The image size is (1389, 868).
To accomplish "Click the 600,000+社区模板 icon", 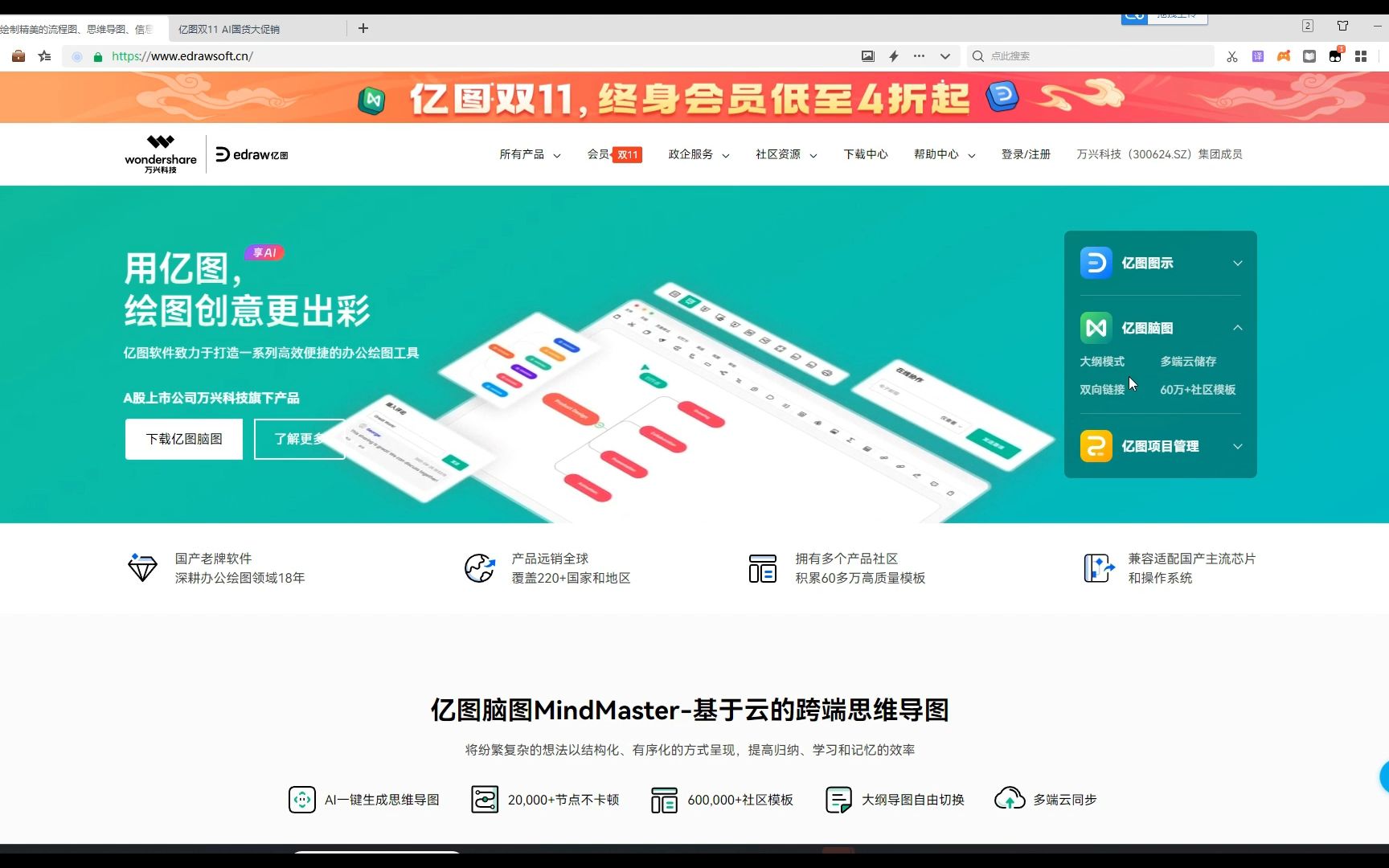I will click(664, 800).
